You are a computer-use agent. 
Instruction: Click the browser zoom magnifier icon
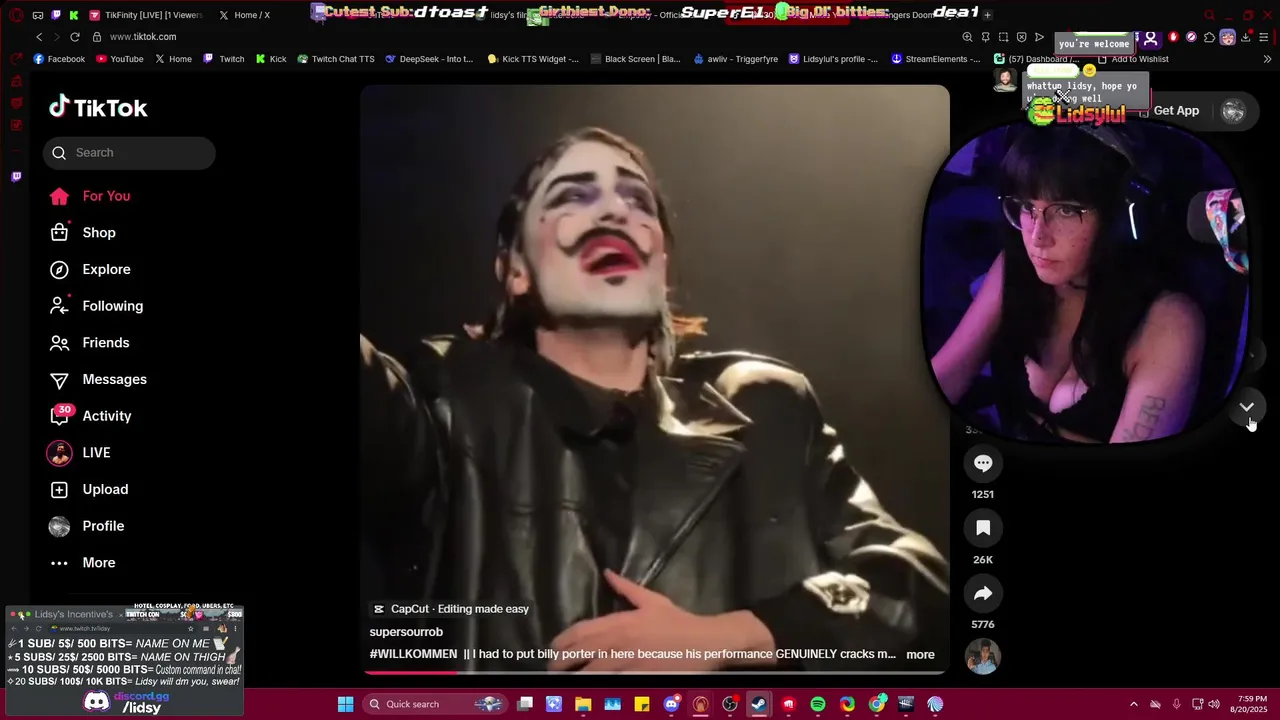tap(967, 37)
